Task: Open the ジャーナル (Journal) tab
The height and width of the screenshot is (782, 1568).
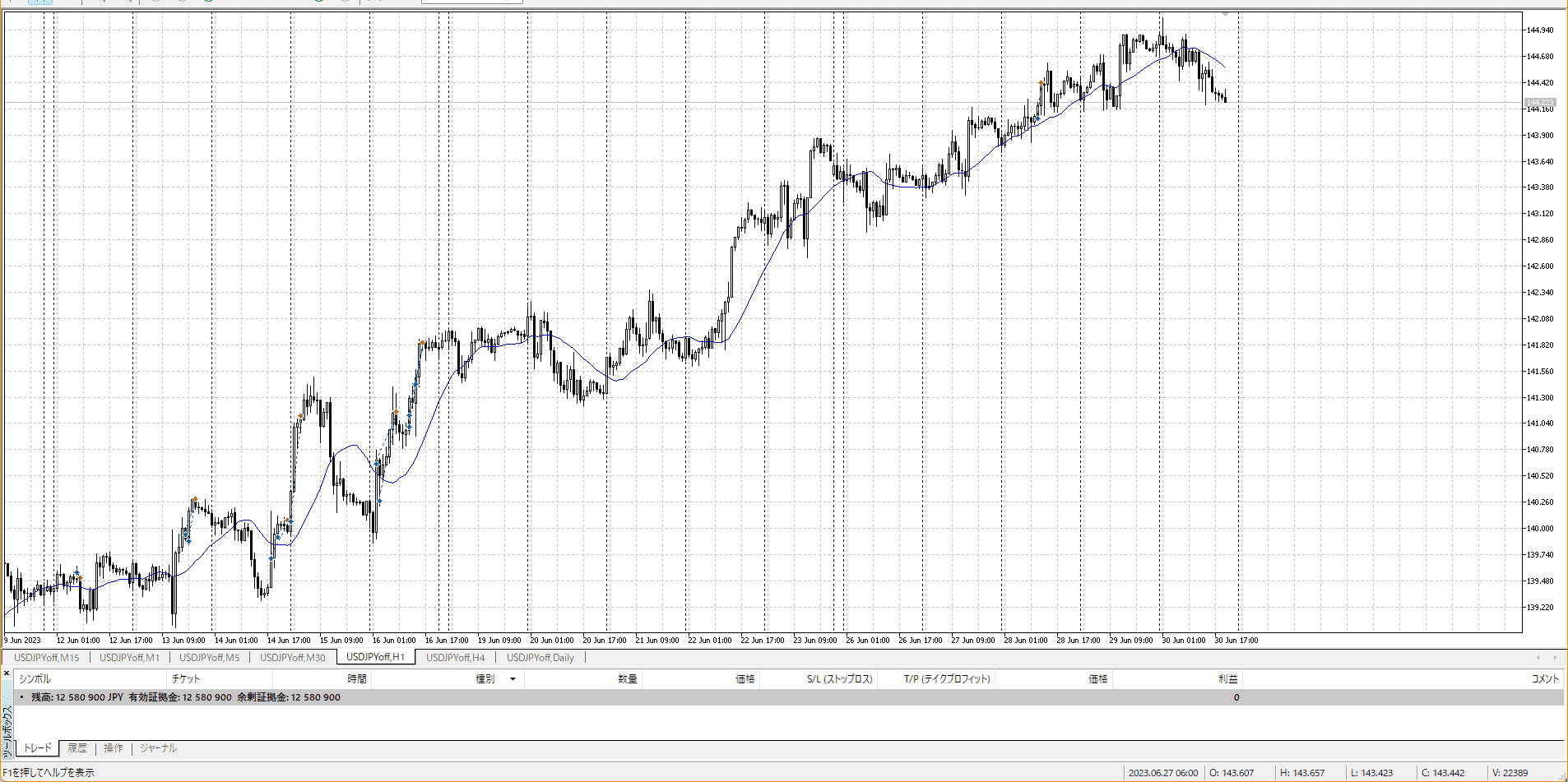Action: tap(158, 748)
